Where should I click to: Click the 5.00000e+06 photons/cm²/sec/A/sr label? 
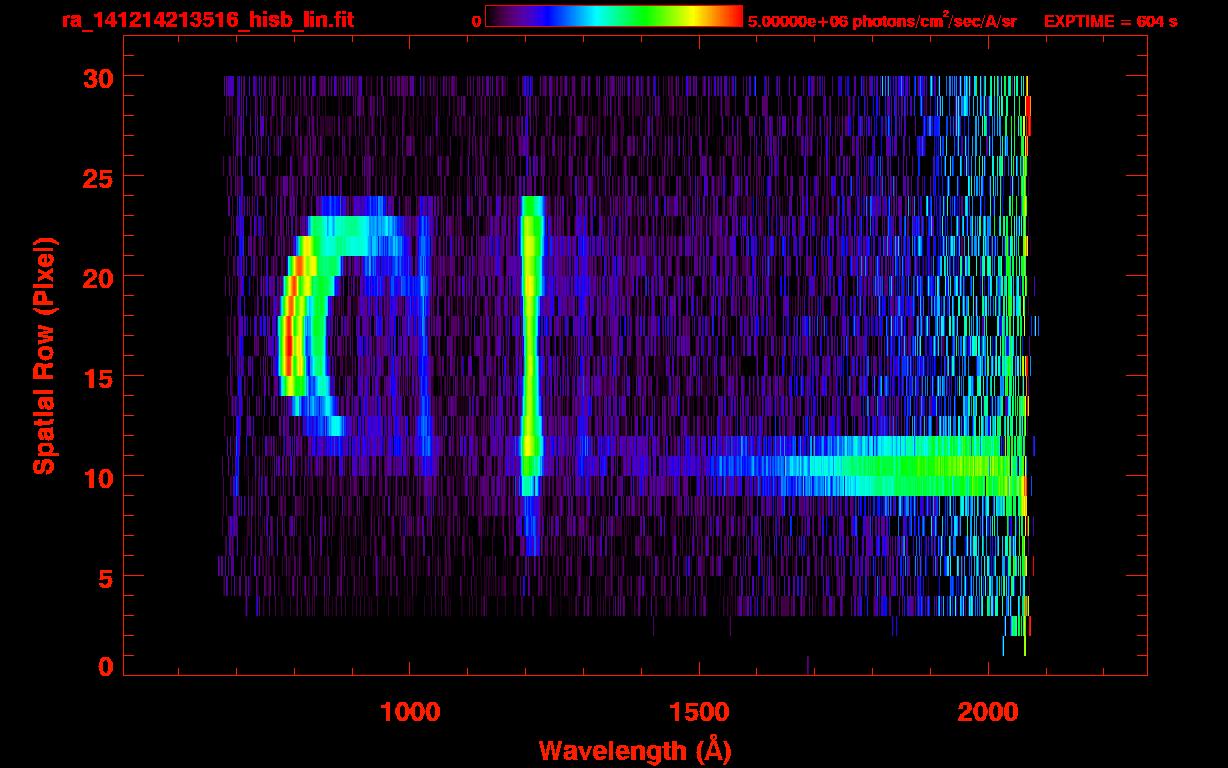coord(882,20)
